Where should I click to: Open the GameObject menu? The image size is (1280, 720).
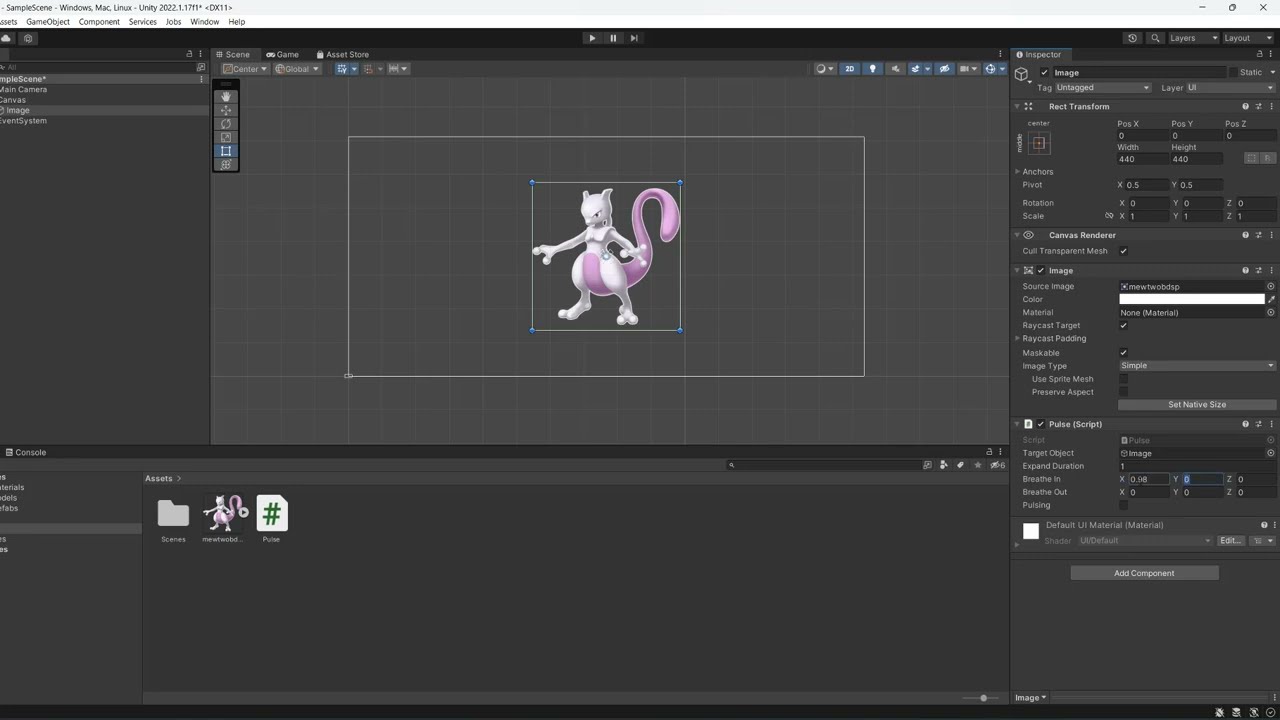48,21
